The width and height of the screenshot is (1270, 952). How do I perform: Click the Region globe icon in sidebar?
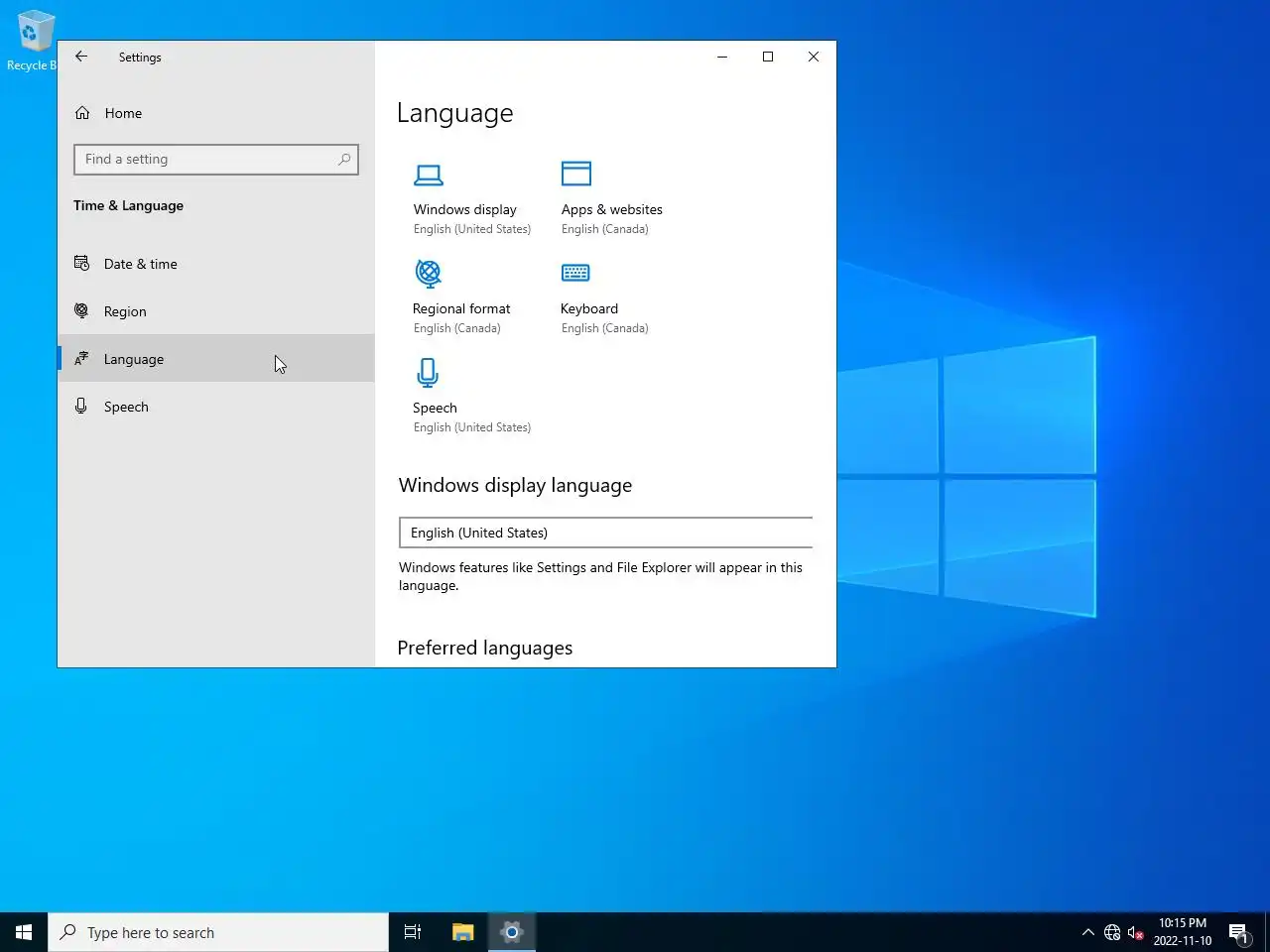(x=81, y=310)
